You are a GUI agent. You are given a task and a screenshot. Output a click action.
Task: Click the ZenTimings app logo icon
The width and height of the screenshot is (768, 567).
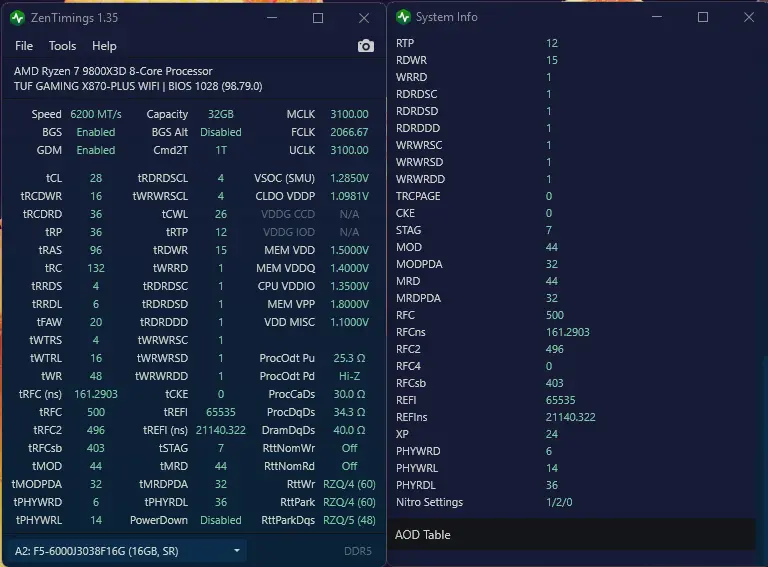[18, 18]
